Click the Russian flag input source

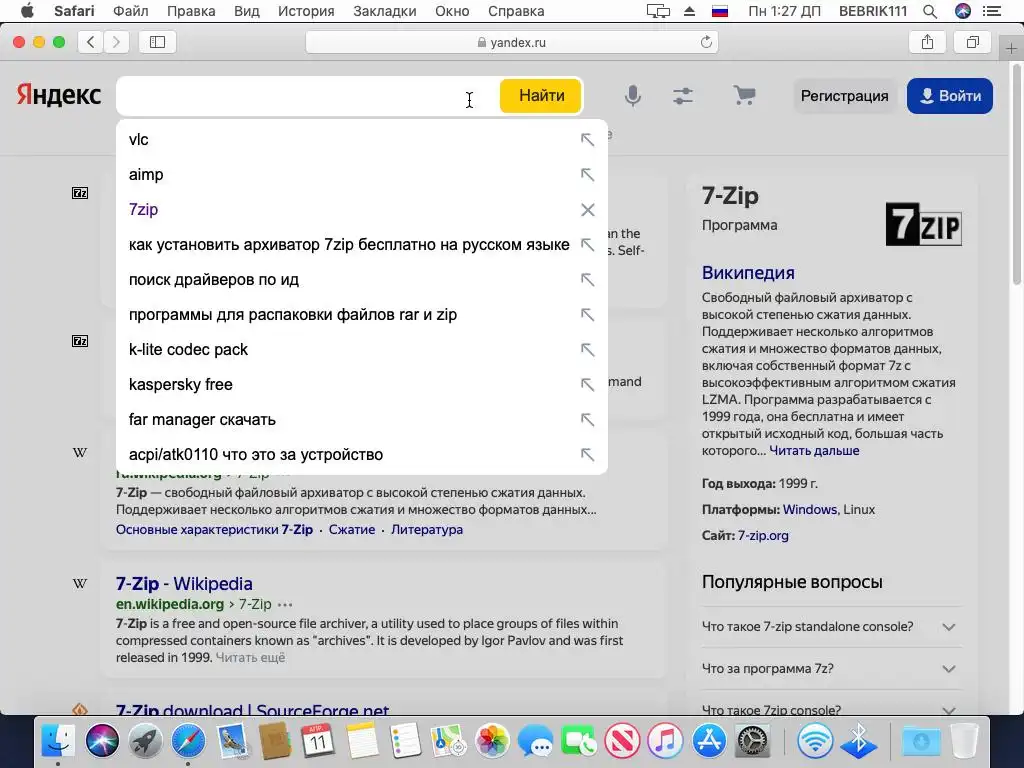tap(720, 11)
